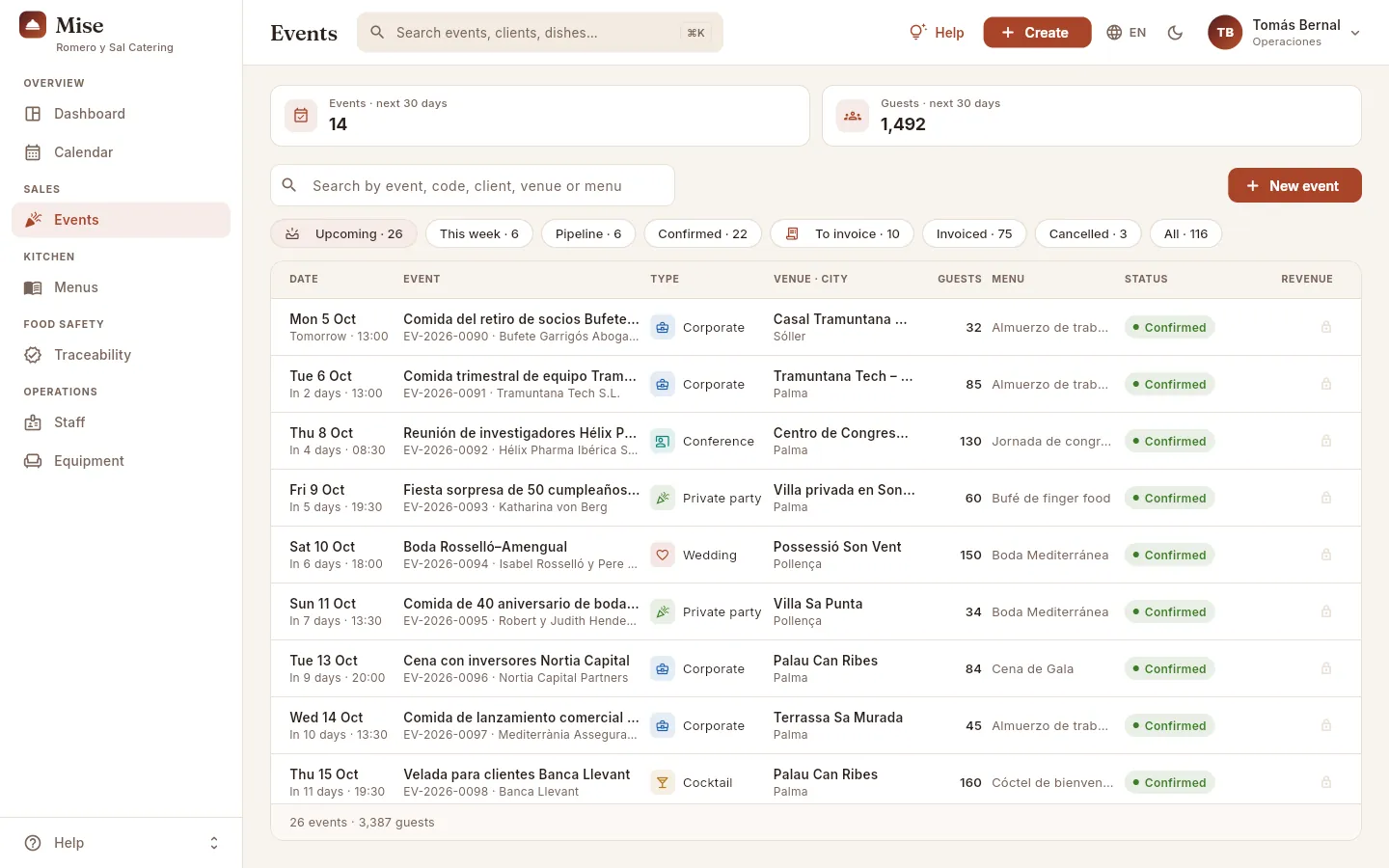
Task: Click Wedding heart icon in Boda Rosselló row
Action: [x=663, y=556]
